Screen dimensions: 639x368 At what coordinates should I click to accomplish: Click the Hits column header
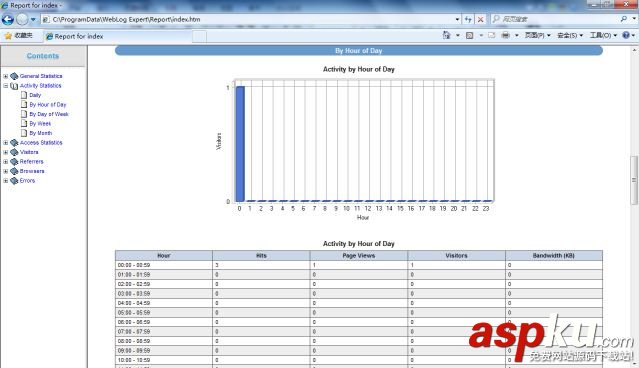pyautogui.click(x=261, y=256)
